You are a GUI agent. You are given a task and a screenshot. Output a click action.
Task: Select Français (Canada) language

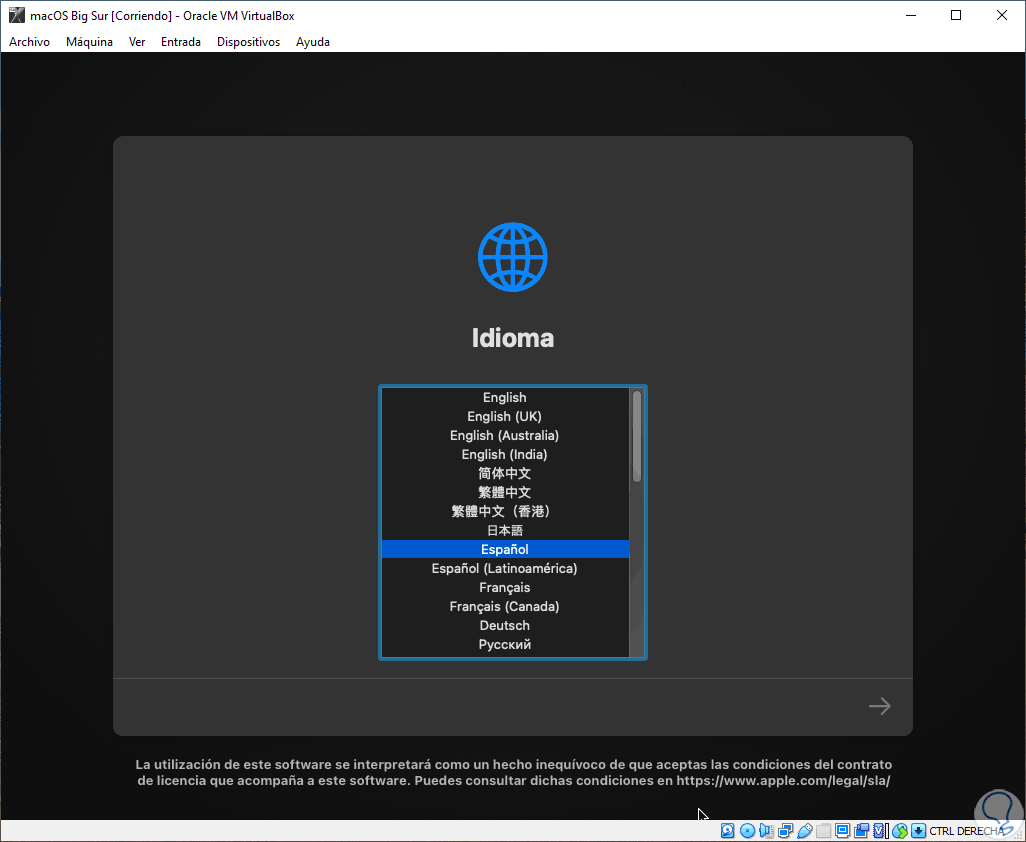(x=504, y=606)
